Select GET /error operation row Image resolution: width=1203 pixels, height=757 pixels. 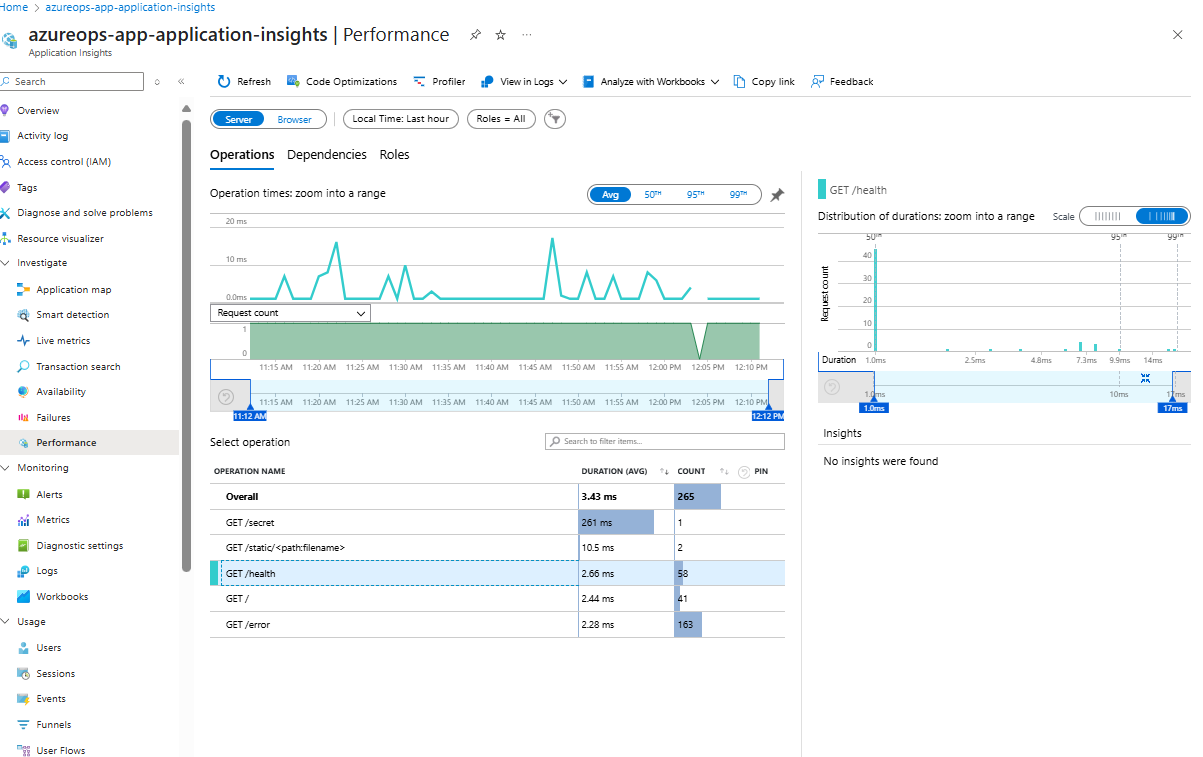click(497, 624)
